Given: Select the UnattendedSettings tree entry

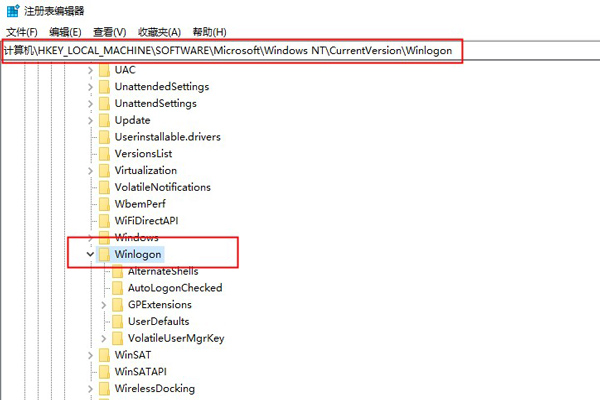Looking at the screenshot, I should (x=162, y=87).
